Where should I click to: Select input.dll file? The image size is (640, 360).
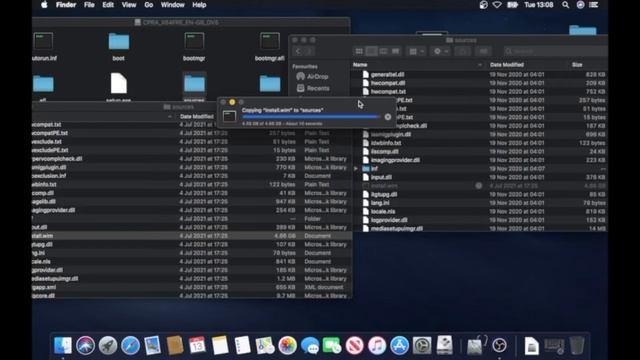click(381, 177)
